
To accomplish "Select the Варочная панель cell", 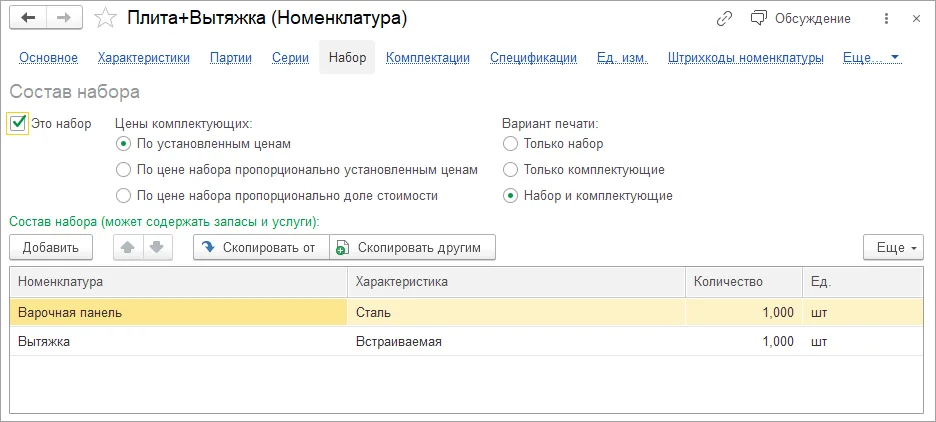I will click(179, 312).
